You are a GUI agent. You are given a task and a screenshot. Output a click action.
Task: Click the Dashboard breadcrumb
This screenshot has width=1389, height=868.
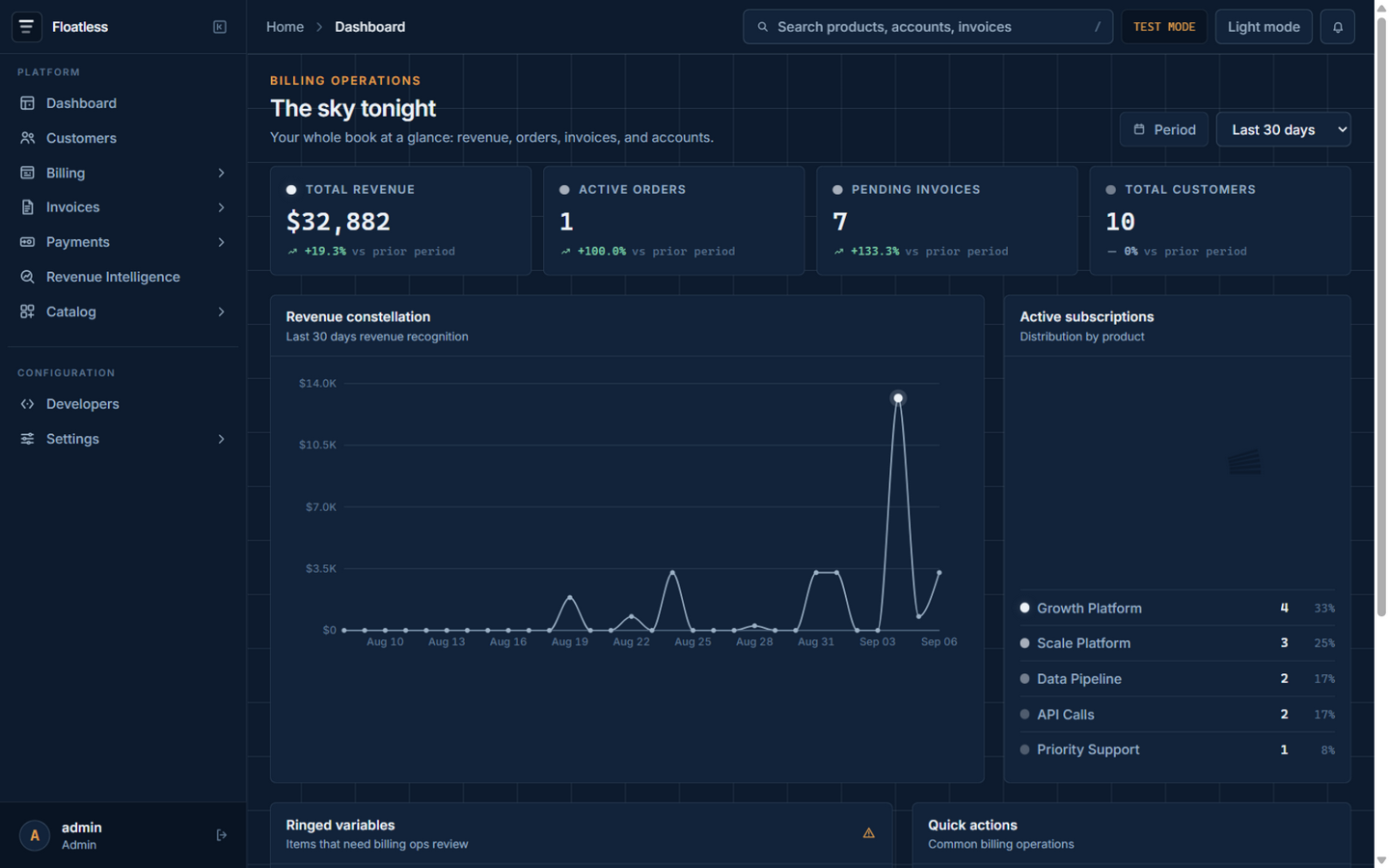click(369, 27)
